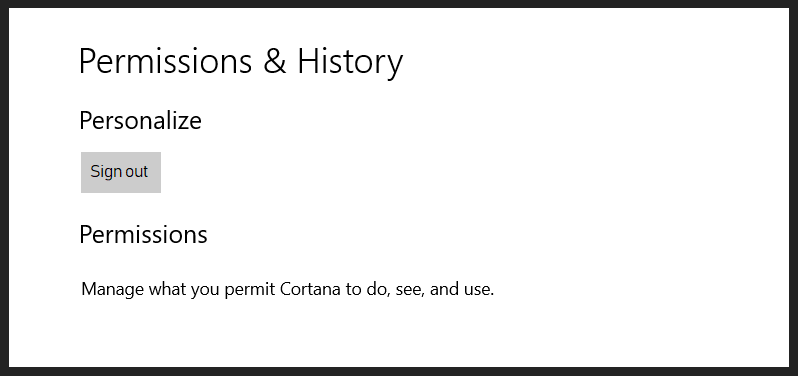Click the Personalize section heading
Screen dimensions: 798x376
(x=140, y=121)
